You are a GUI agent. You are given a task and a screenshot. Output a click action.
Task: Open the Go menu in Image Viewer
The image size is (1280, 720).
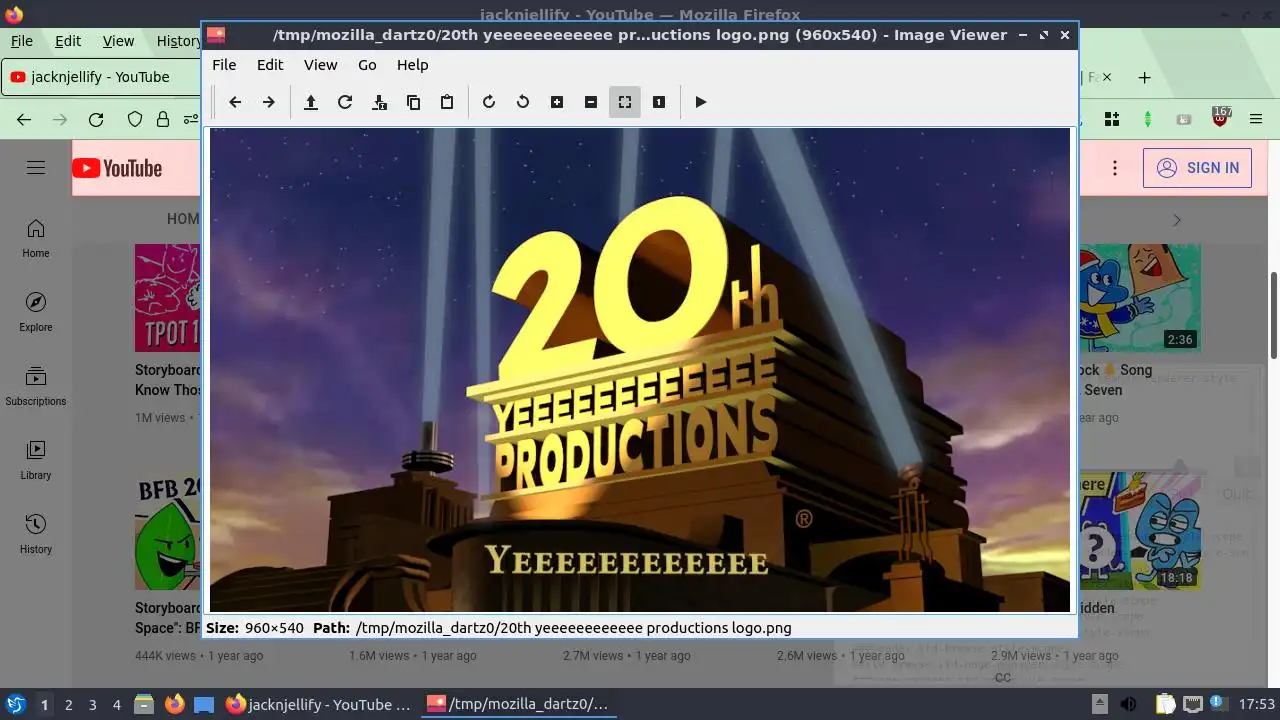(367, 65)
